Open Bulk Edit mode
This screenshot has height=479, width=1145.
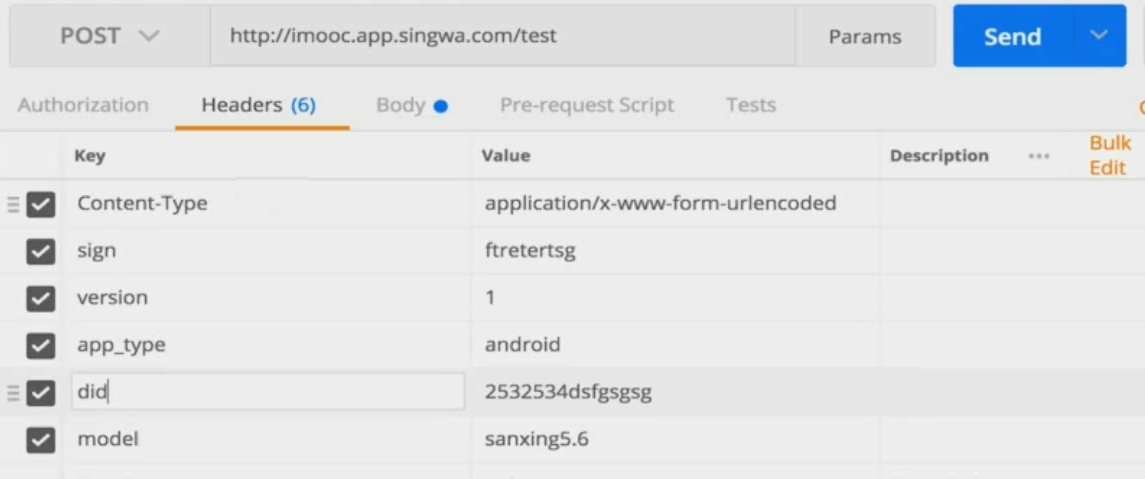[1108, 156]
